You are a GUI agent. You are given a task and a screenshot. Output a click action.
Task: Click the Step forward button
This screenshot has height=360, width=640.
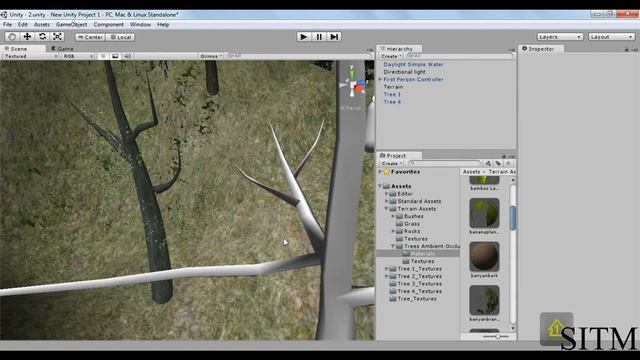pos(334,37)
